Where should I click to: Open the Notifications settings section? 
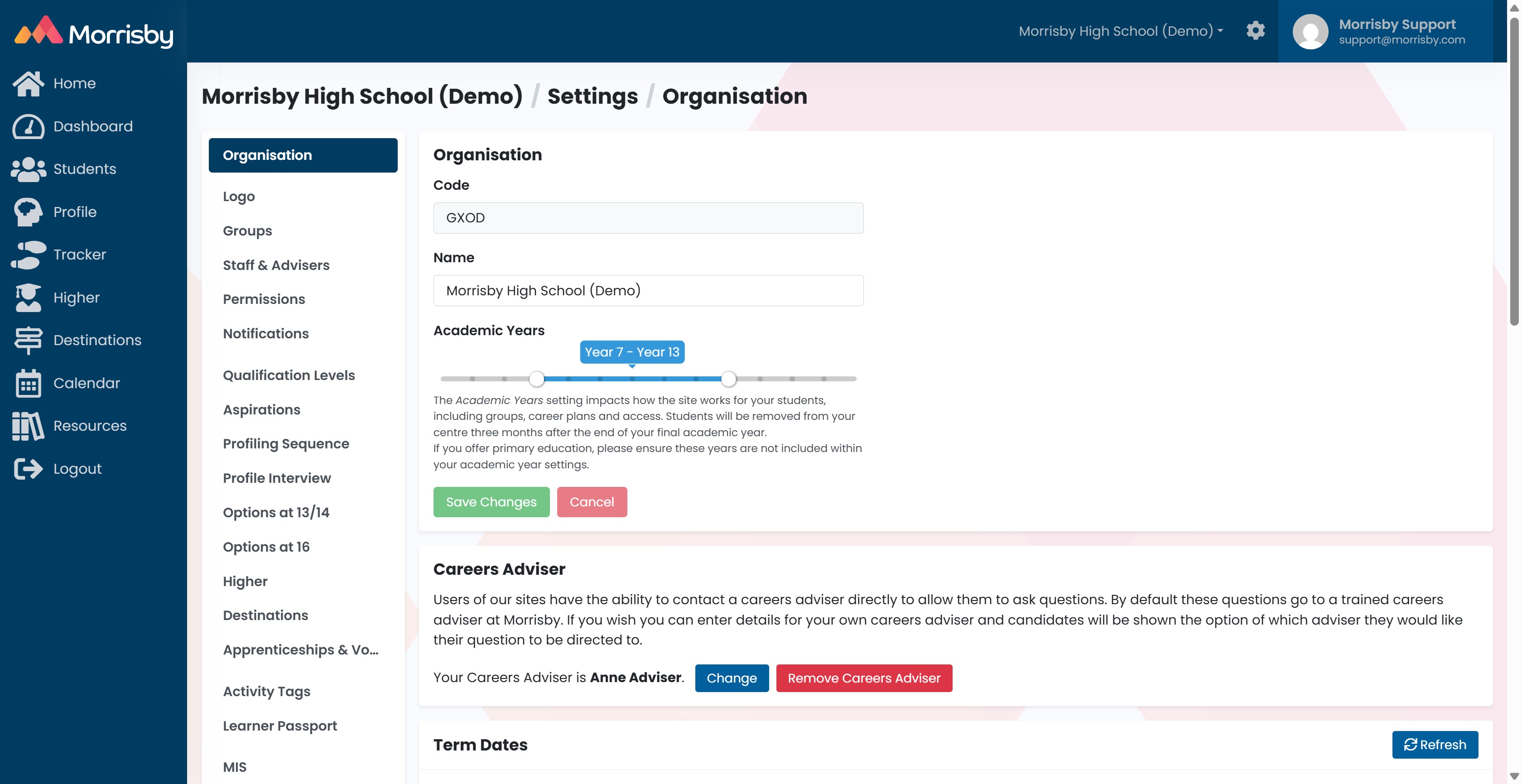(265, 334)
